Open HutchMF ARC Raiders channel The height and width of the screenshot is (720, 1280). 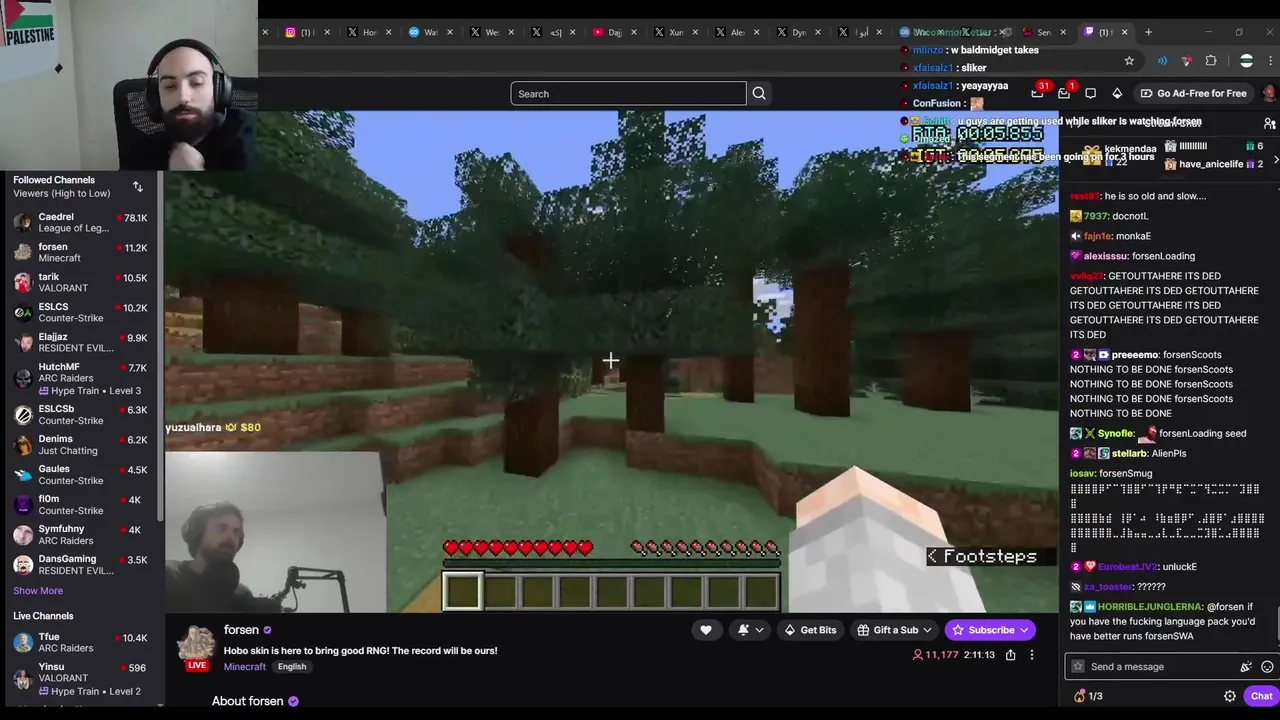pyautogui.click(x=84, y=378)
